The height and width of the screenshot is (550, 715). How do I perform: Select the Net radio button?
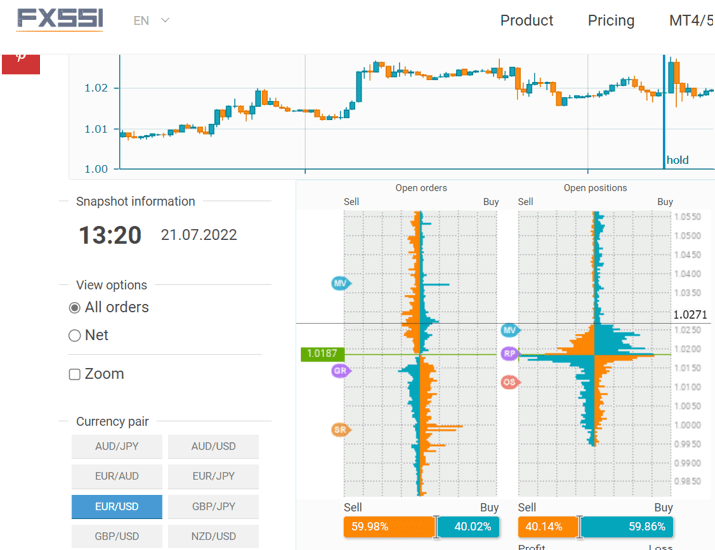[75, 336]
